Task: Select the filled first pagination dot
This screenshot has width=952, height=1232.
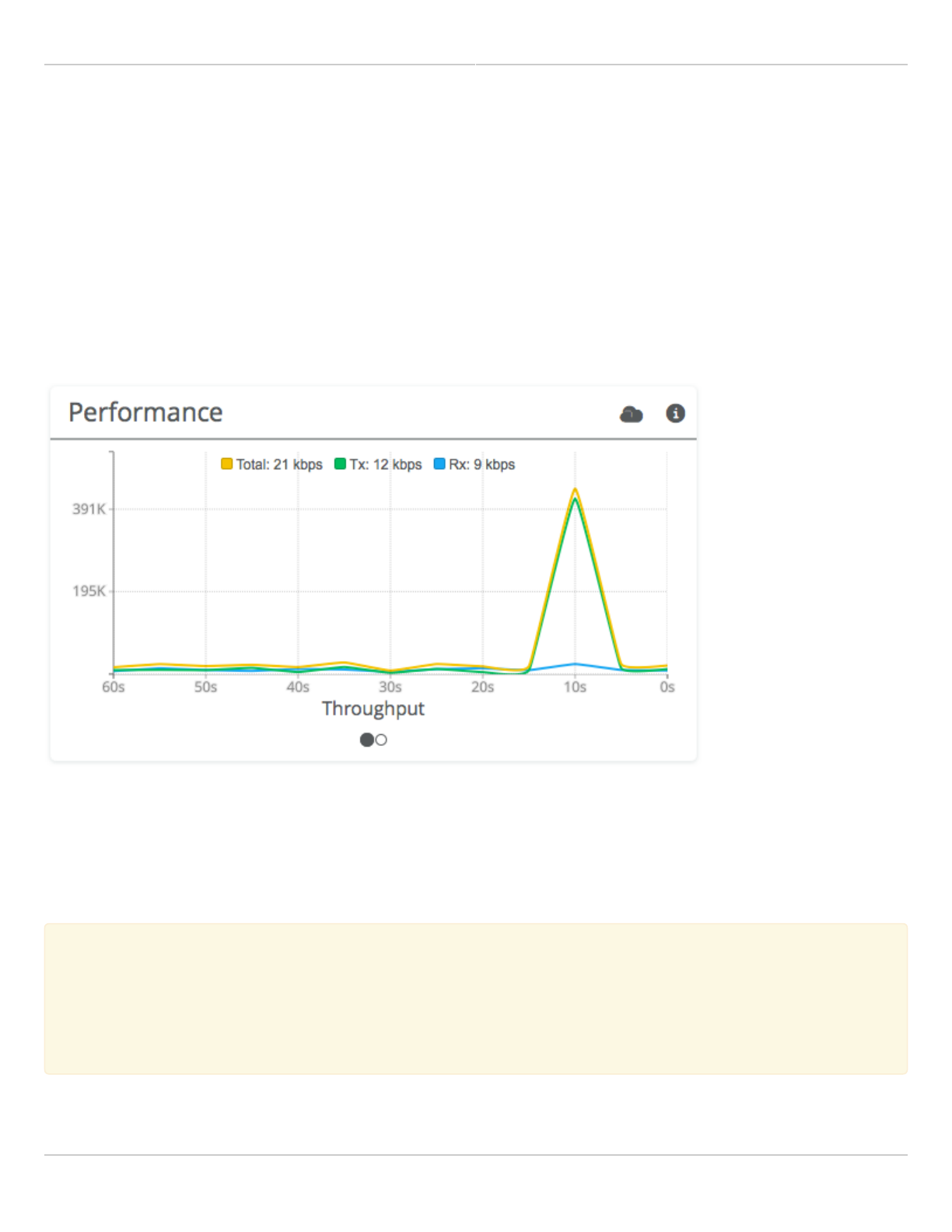Action: pos(366,740)
